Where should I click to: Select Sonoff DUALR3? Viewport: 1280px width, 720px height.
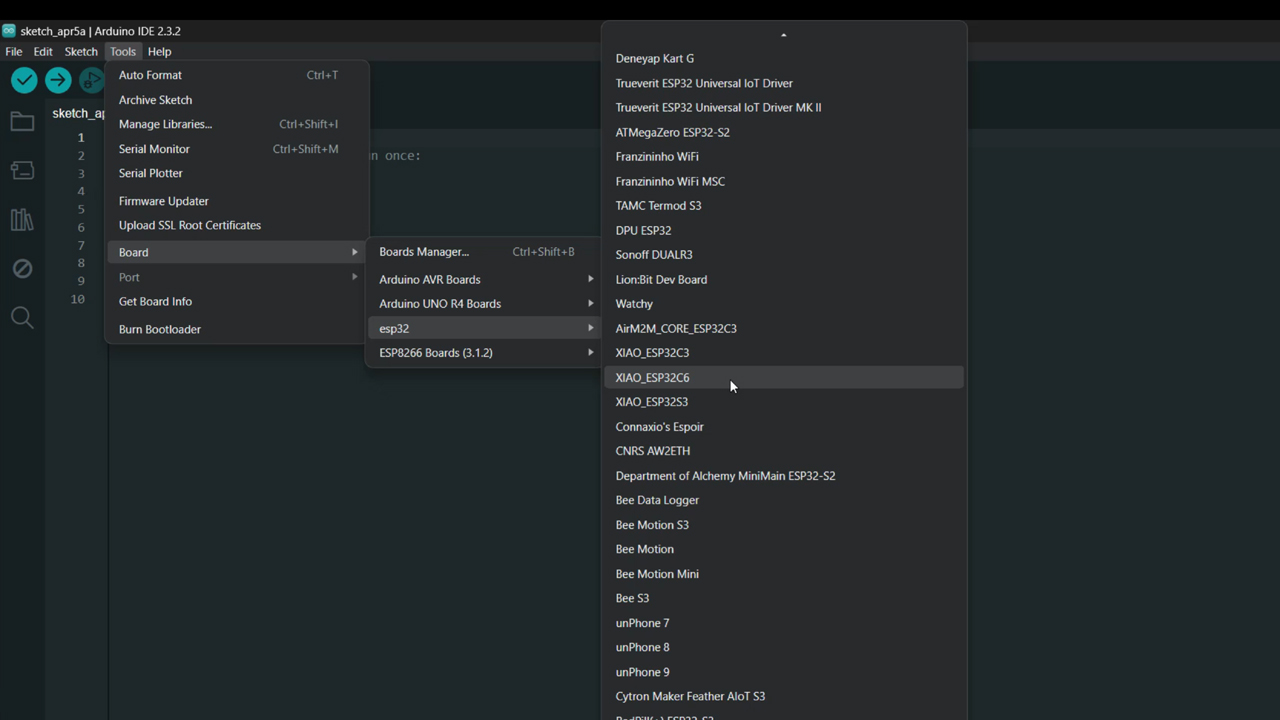click(784, 255)
